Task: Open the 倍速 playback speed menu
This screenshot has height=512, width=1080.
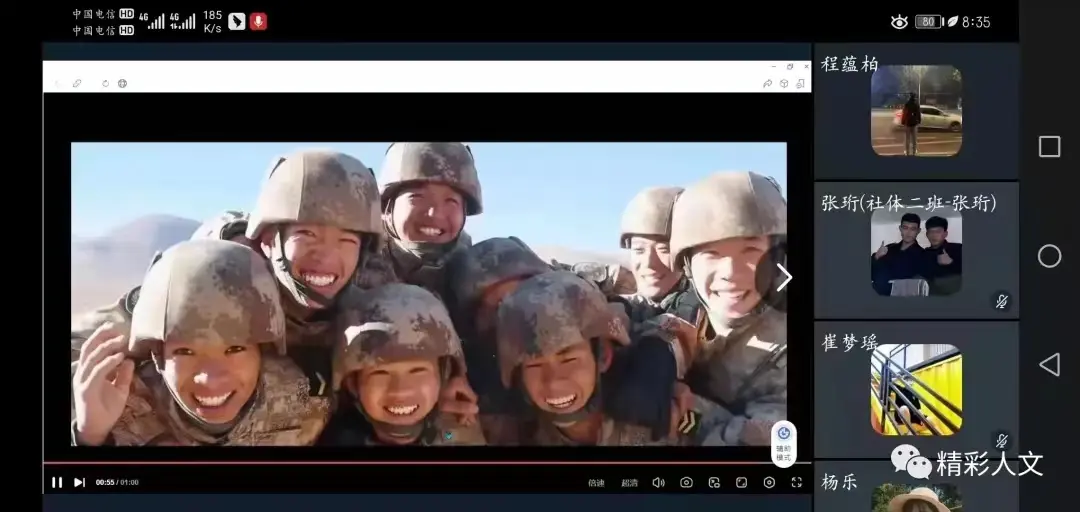Action: 596,483
